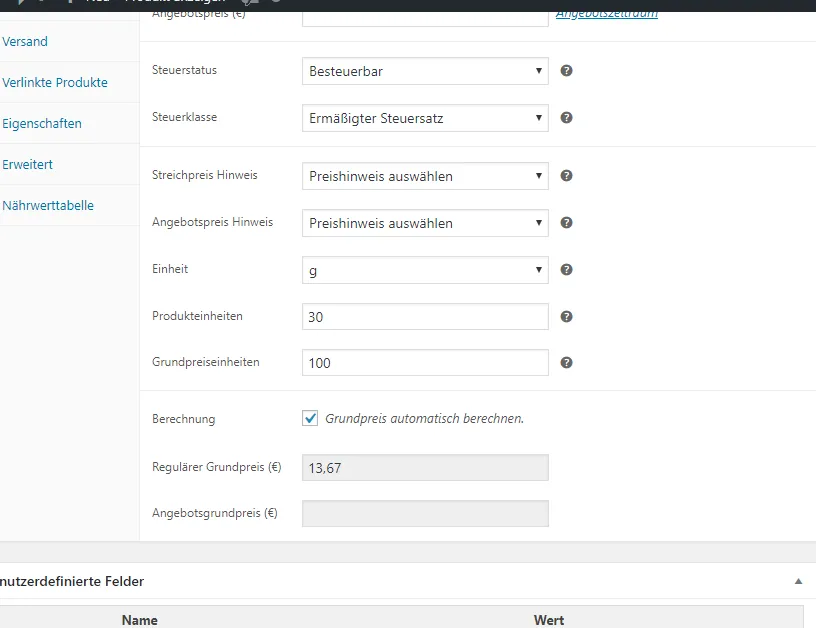
Task: Open Angebotspreis Hinweis Preishinweis dropdown
Action: click(425, 223)
